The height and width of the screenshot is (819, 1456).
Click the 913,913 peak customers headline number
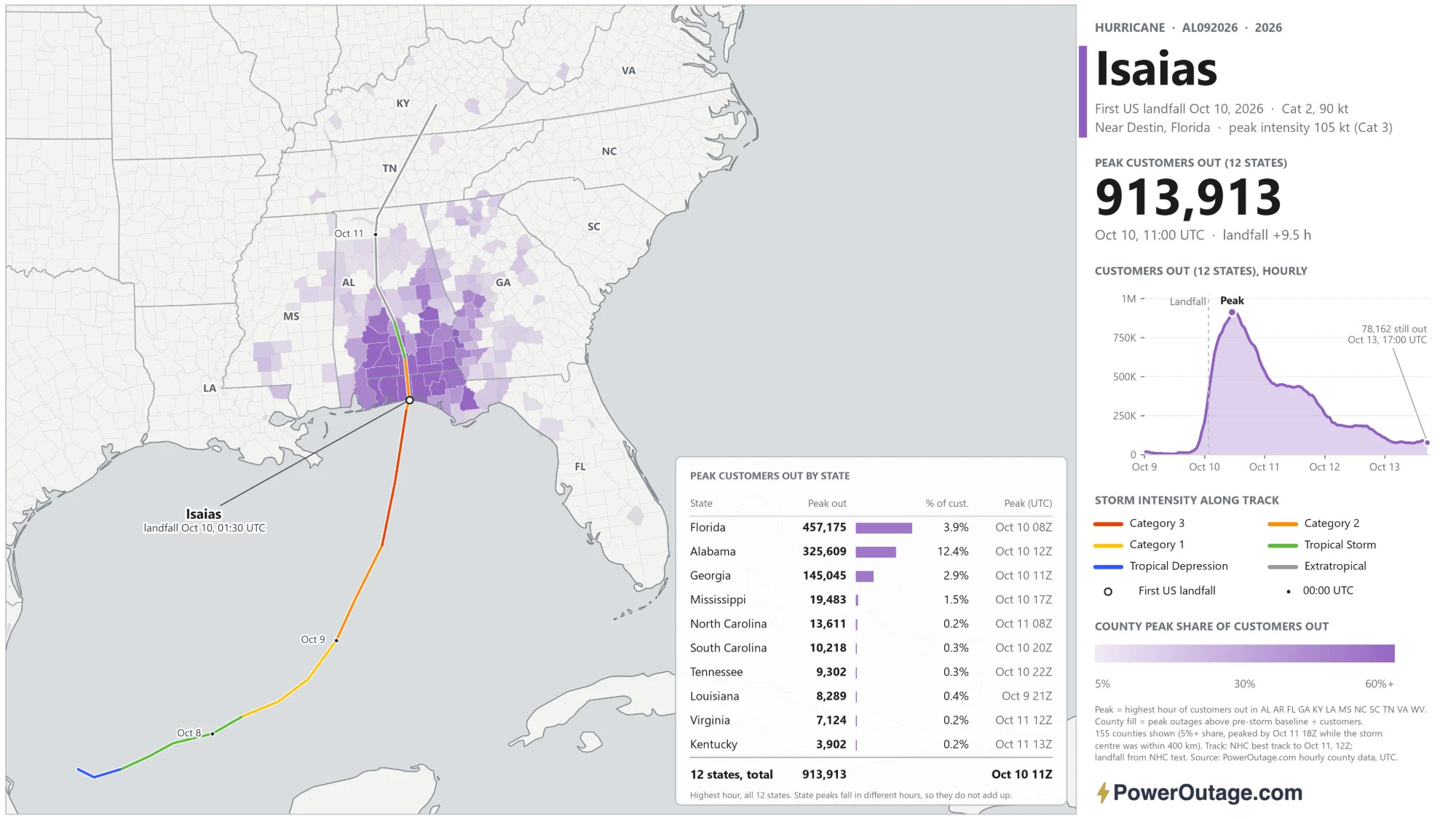(1188, 198)
